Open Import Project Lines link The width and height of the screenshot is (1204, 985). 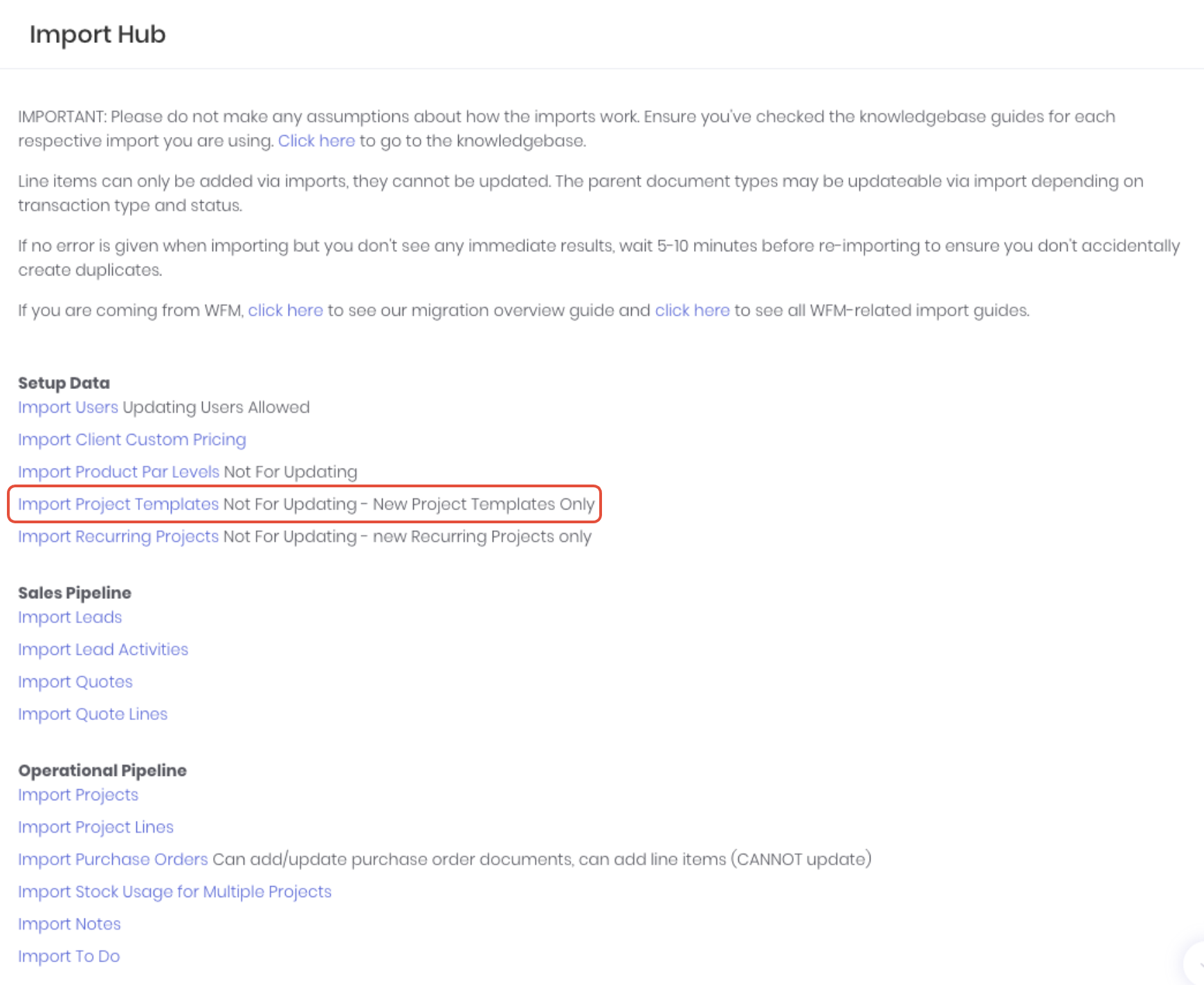point(95,827)
